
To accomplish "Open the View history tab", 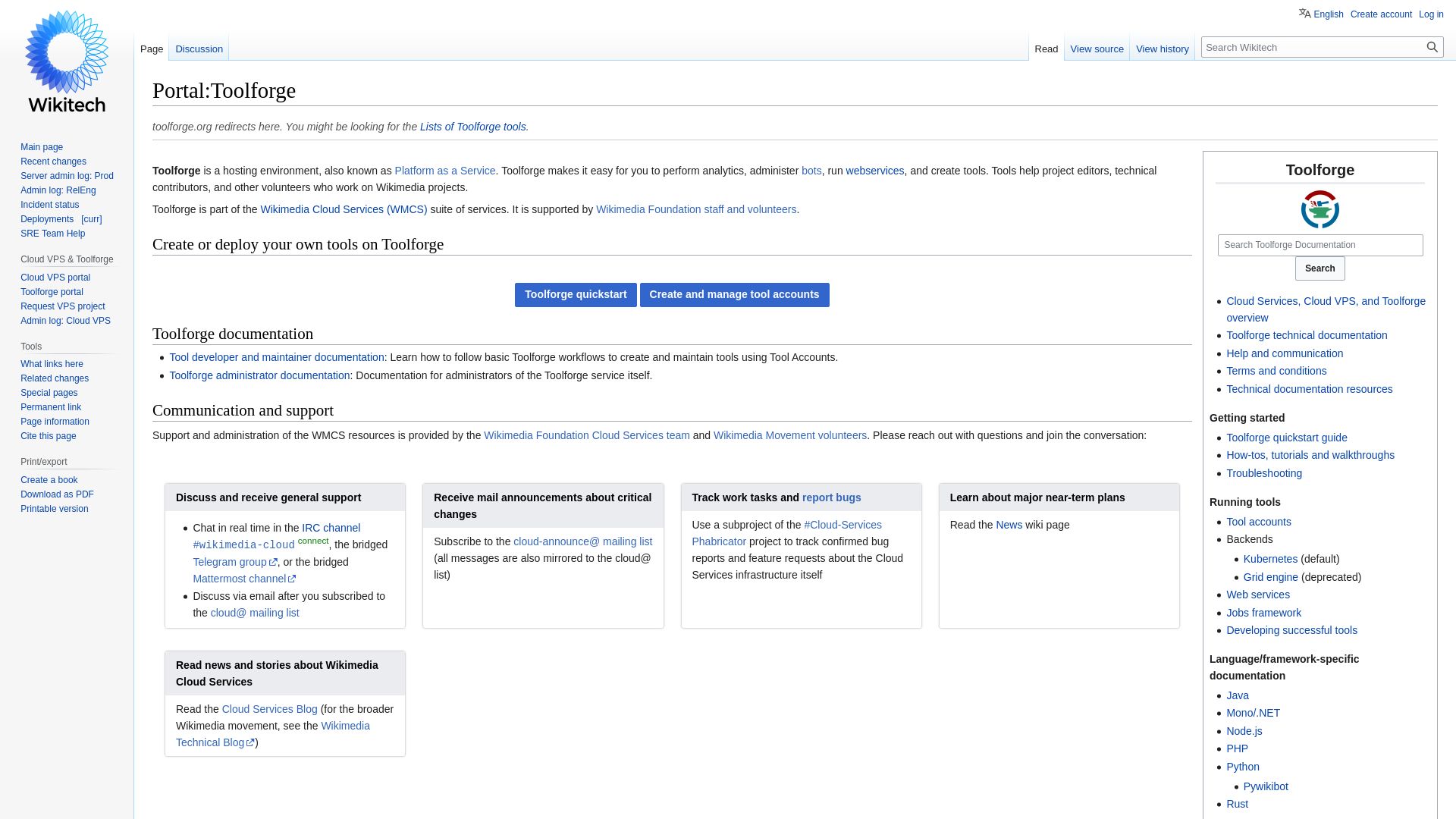I will click(x=1162, y=49).
